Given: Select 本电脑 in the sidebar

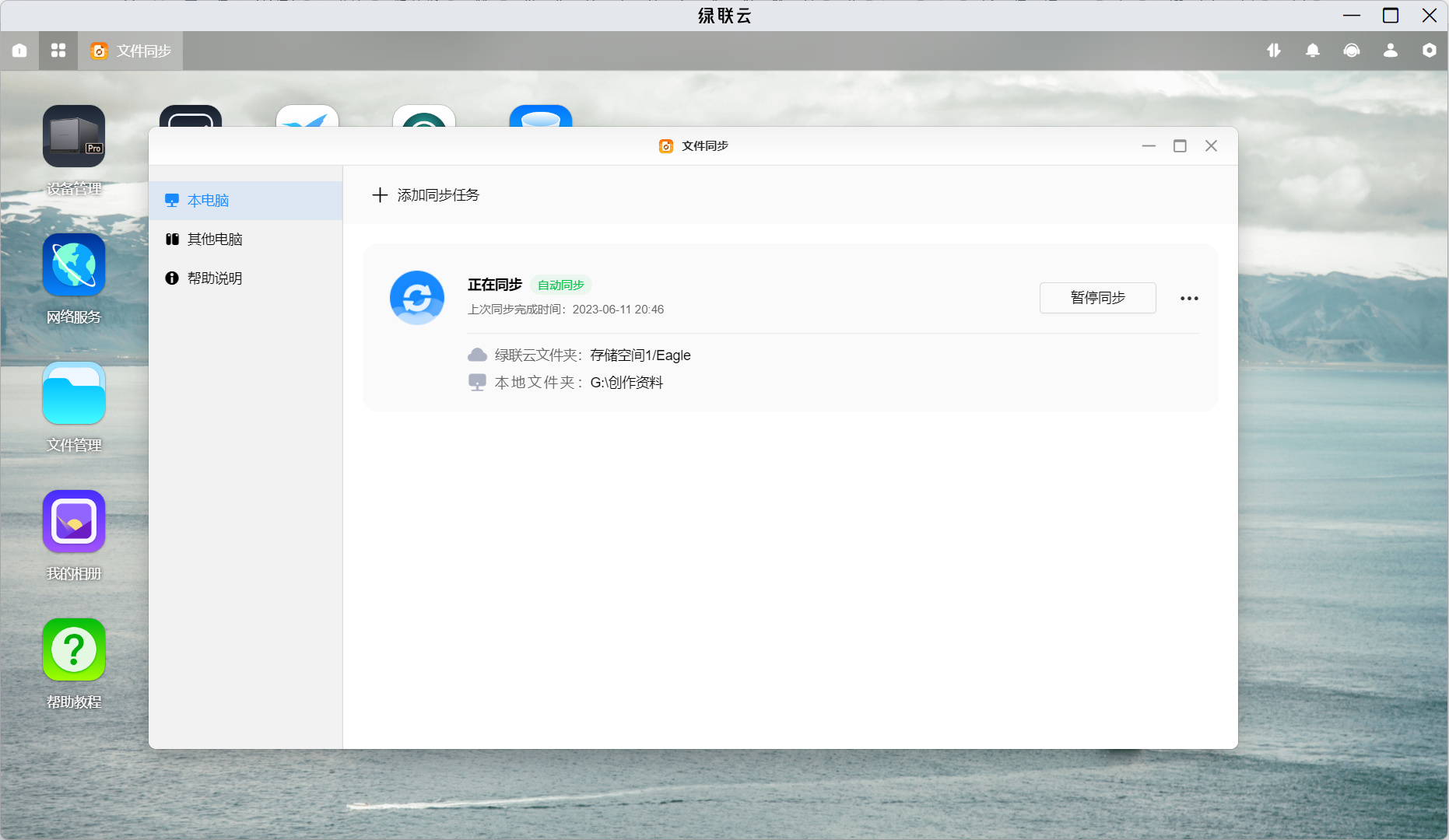Looking at the screenshot, I should (x=245, y=201).
